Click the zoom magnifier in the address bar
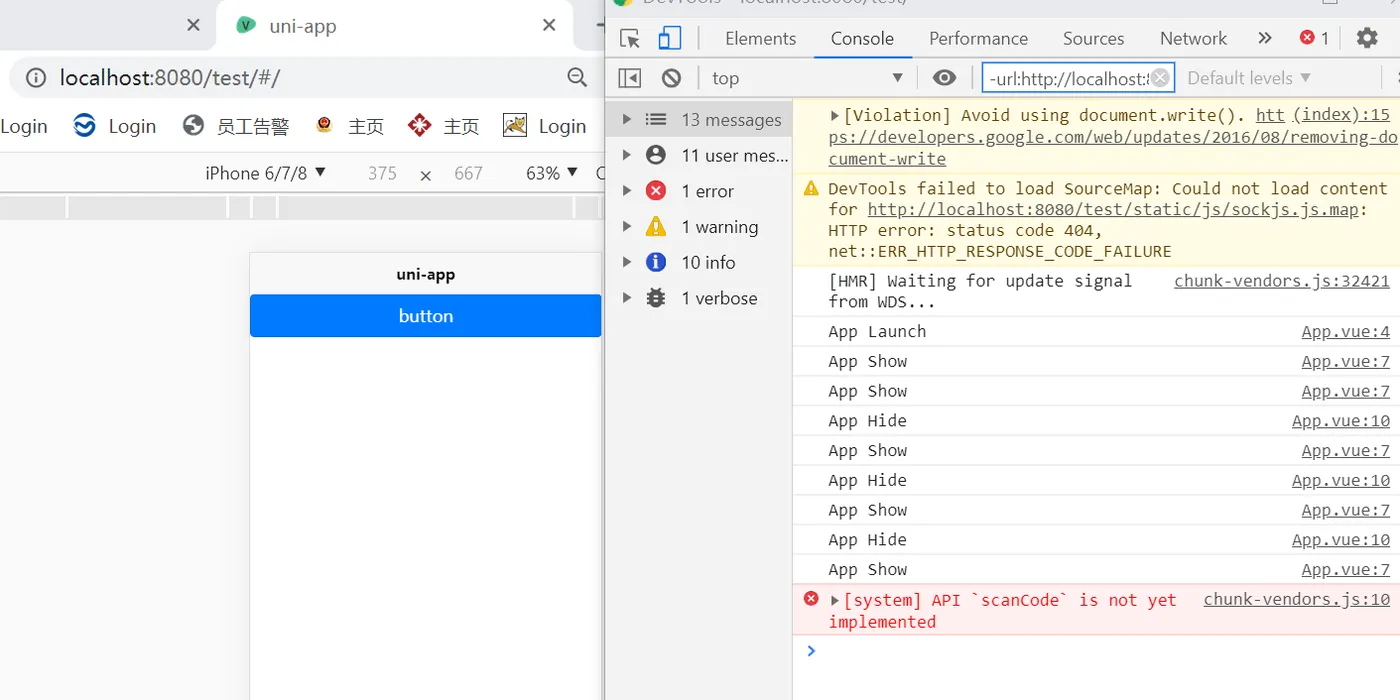This screenshot has width=1400, height=700. pyautogui.click(x=577, y=77)
